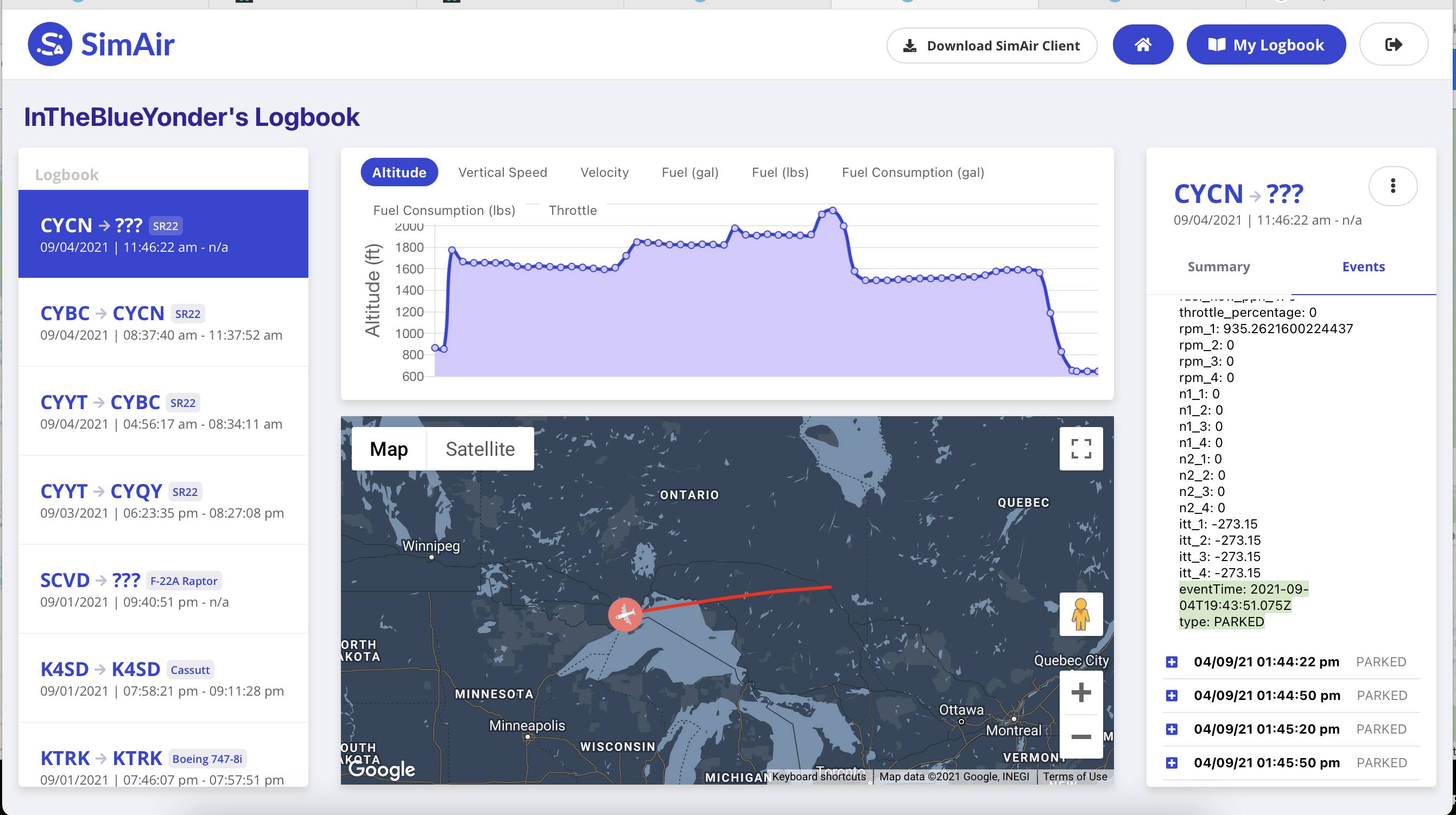Click the home icon button
This screenshot has height=815, width=1456.
click(x=1142, y=44)
